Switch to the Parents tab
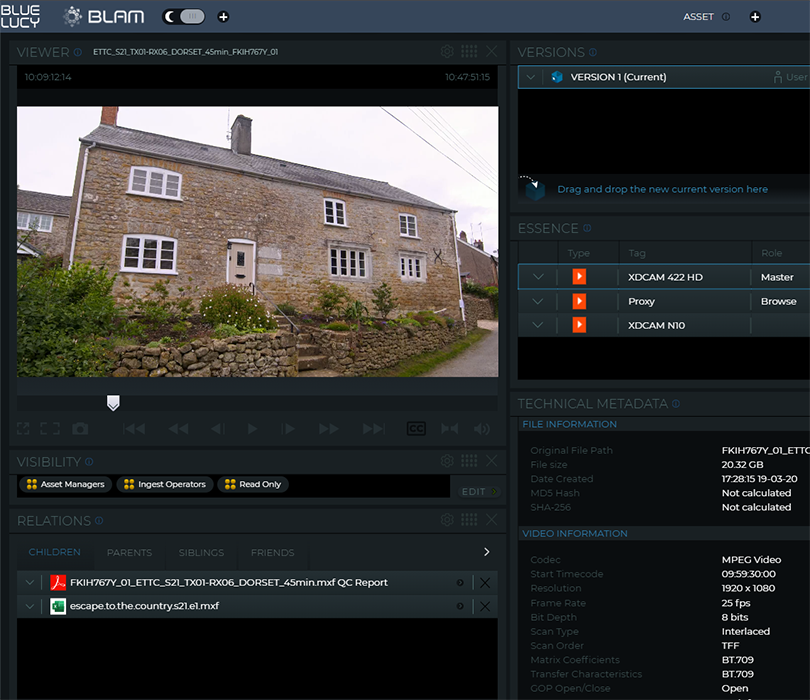810x700 pixels. (129, 553)
